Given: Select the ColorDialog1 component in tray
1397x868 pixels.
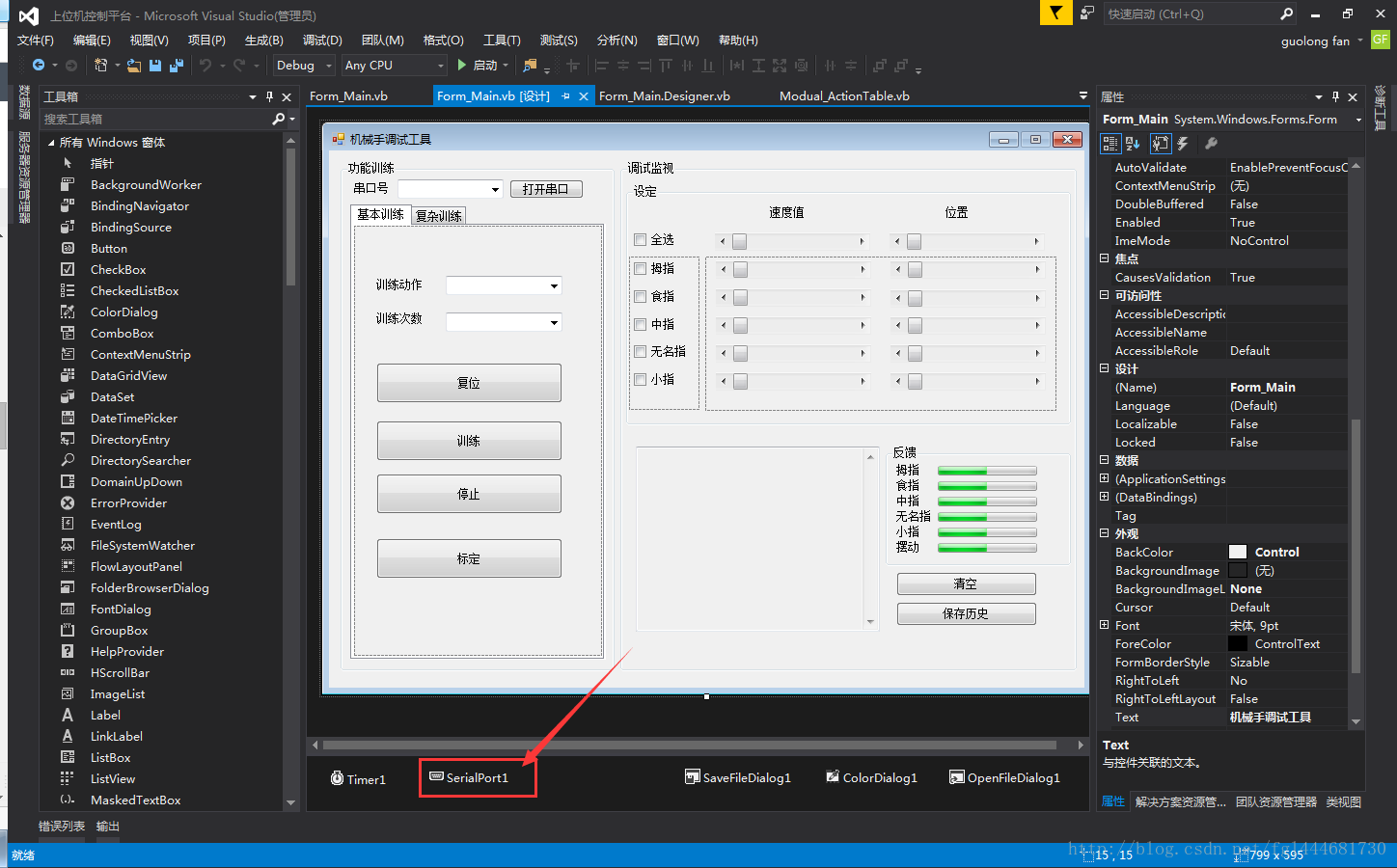Looking at the screenshot, I should click(872, 777).
